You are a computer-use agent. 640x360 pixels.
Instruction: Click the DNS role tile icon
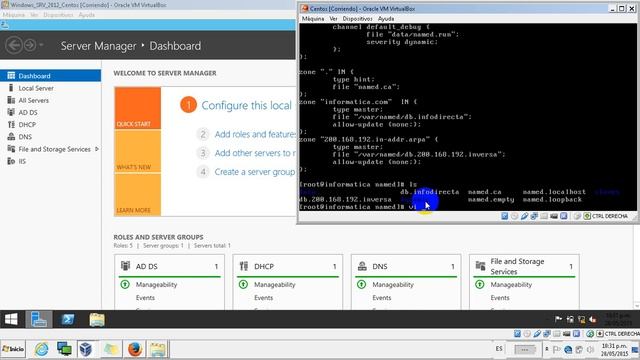pos(362,266)
